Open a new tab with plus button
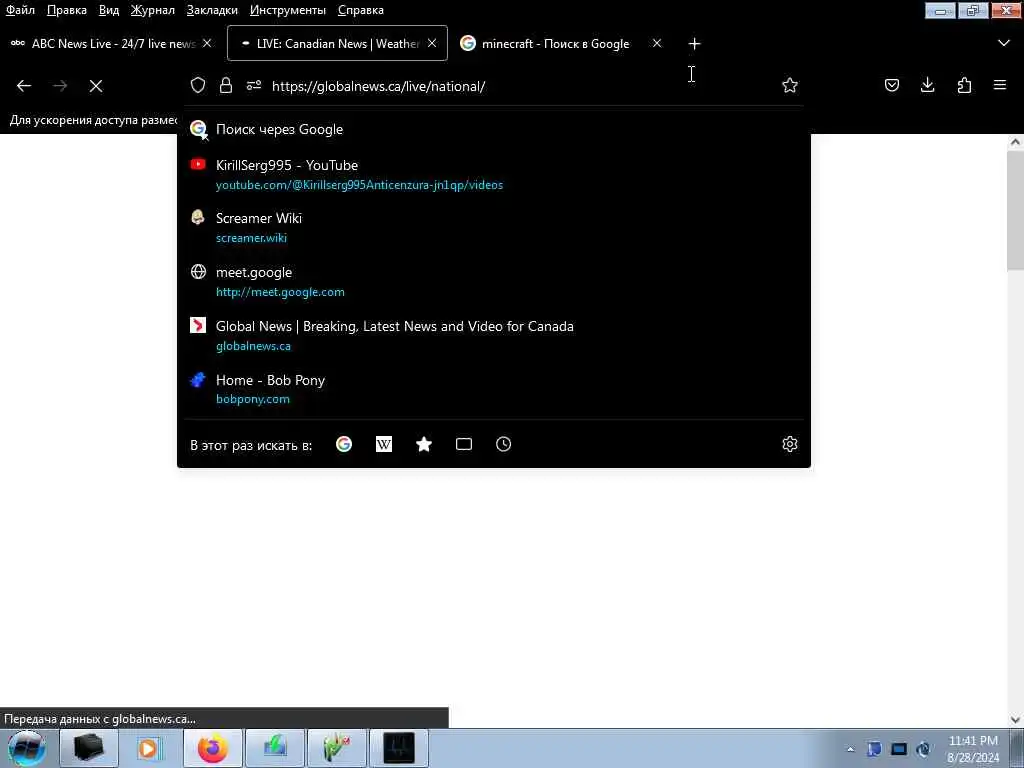This screenshot has height=768, width=1024. point(694,44)
